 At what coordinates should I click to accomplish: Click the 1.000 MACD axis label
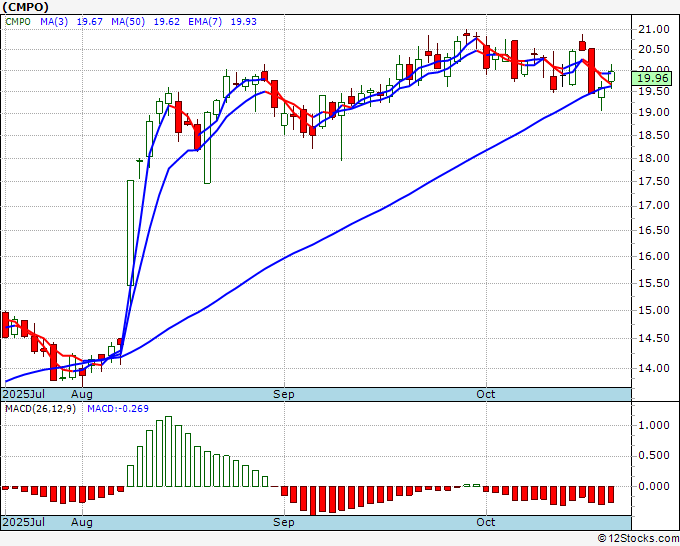tap(654, 425)
